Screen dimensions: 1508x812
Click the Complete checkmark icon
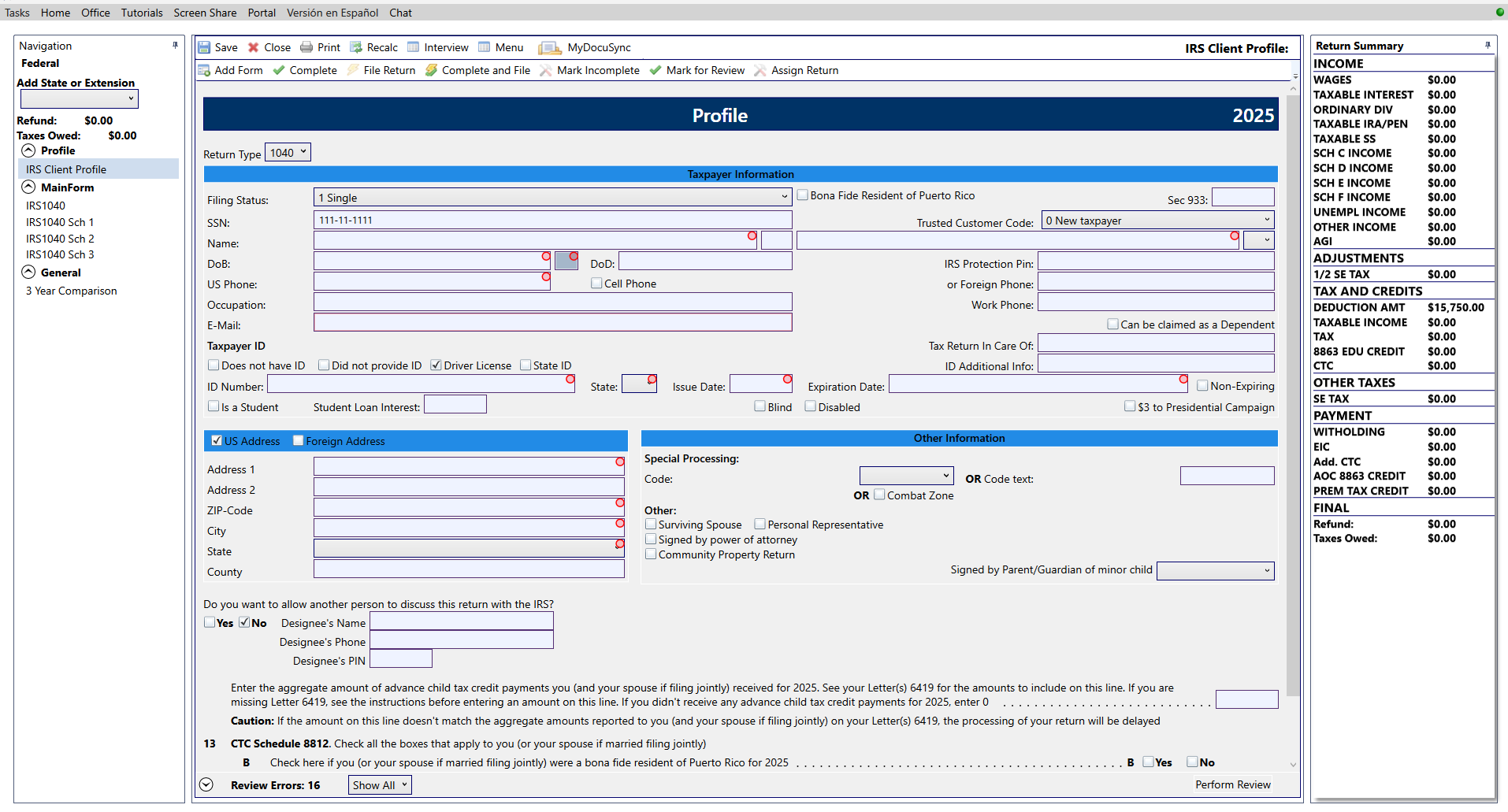point(279,70)
